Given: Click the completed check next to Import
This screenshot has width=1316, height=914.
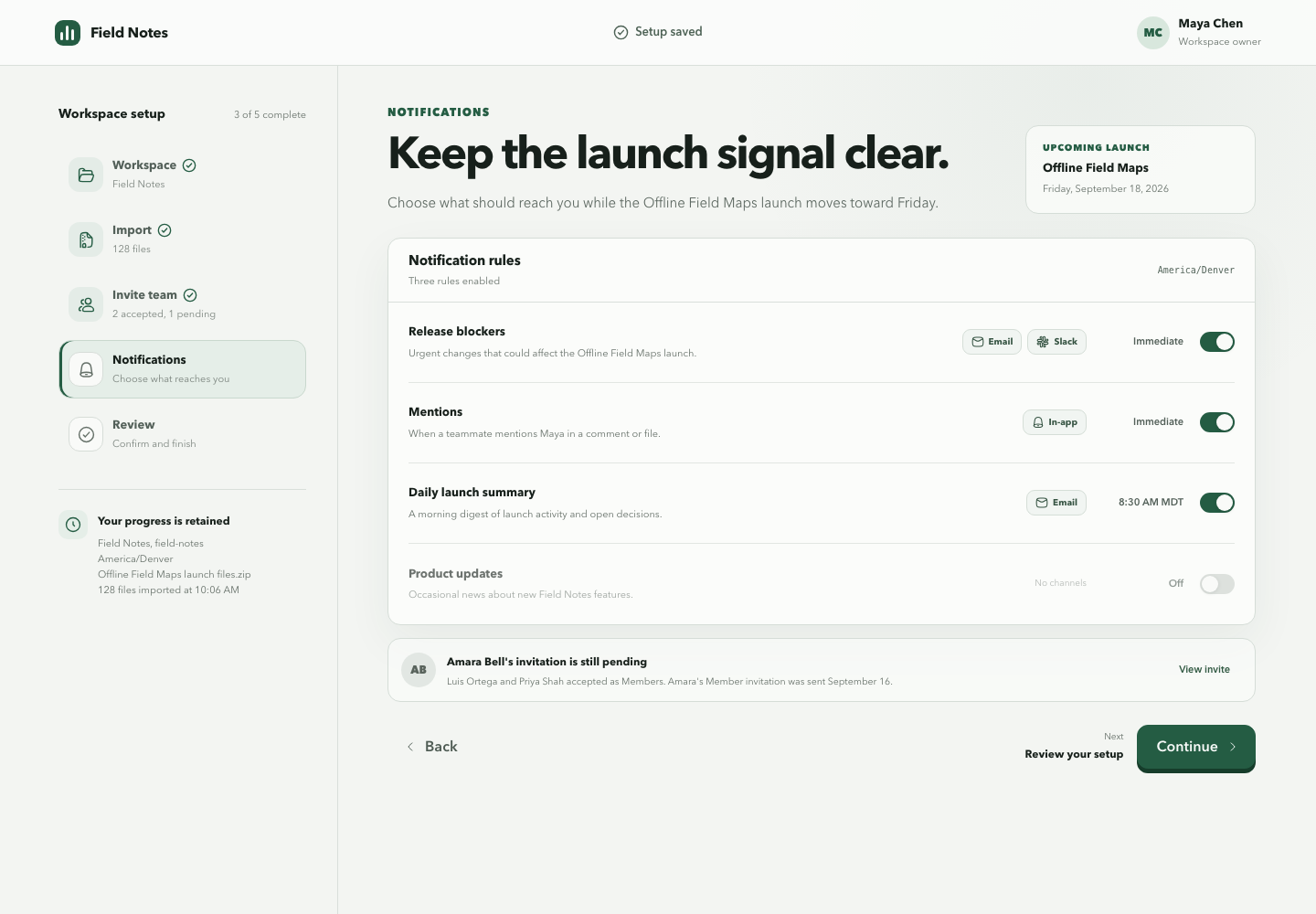Looking at the screenshot, I should [164, 230].
